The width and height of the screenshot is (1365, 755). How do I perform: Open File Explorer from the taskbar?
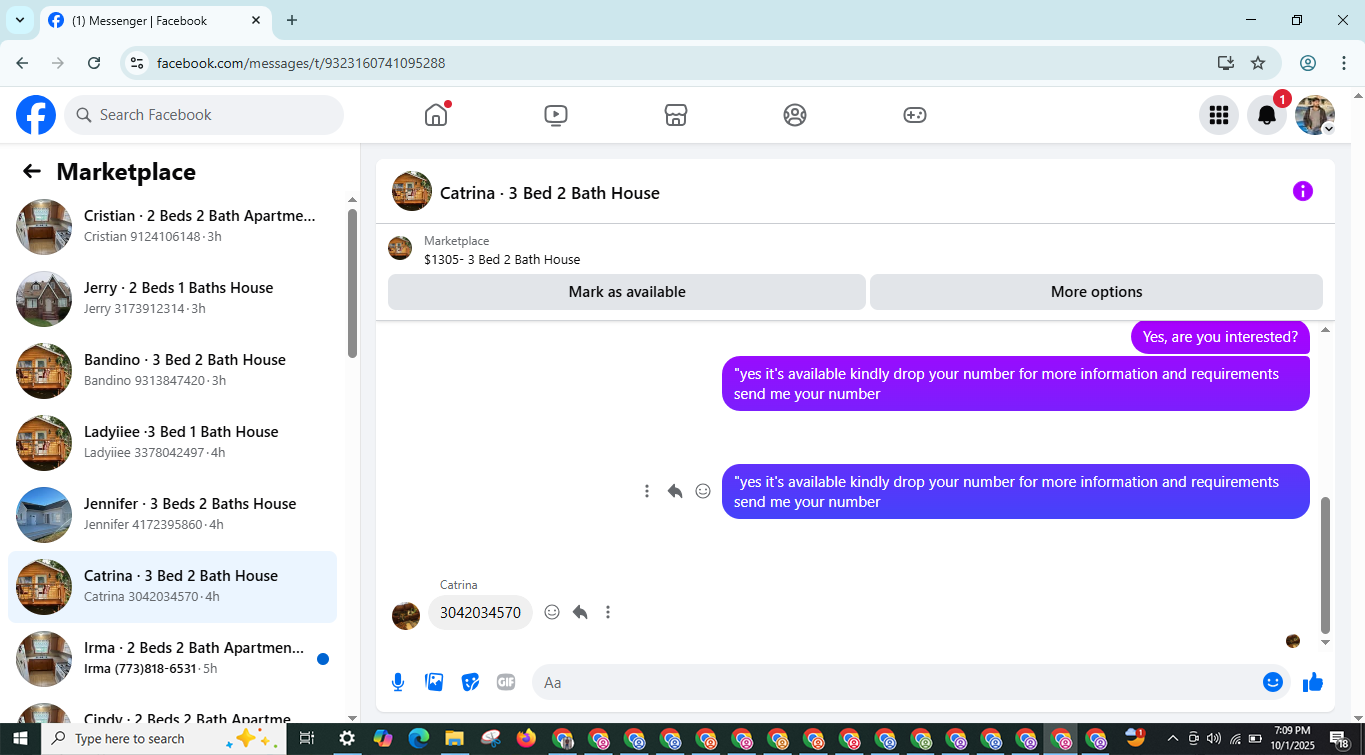click(455, 739)
